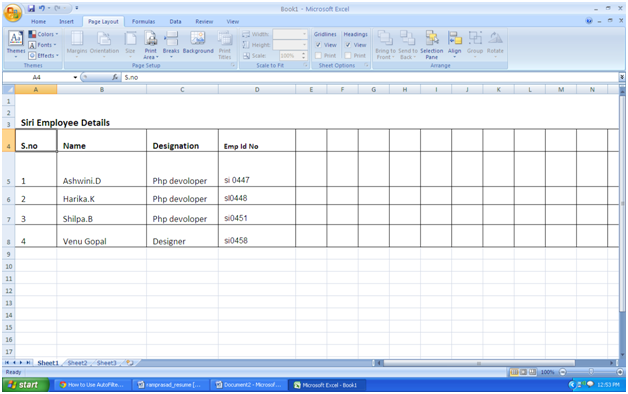Open the Themes gallery icon
This screenshot has width=628, height=394.
[15, 37]
